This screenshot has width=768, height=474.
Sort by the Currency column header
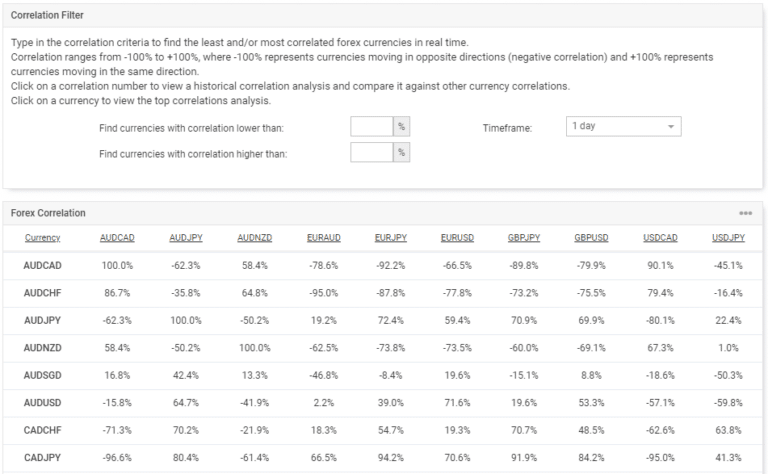click(x=42, y=238)
